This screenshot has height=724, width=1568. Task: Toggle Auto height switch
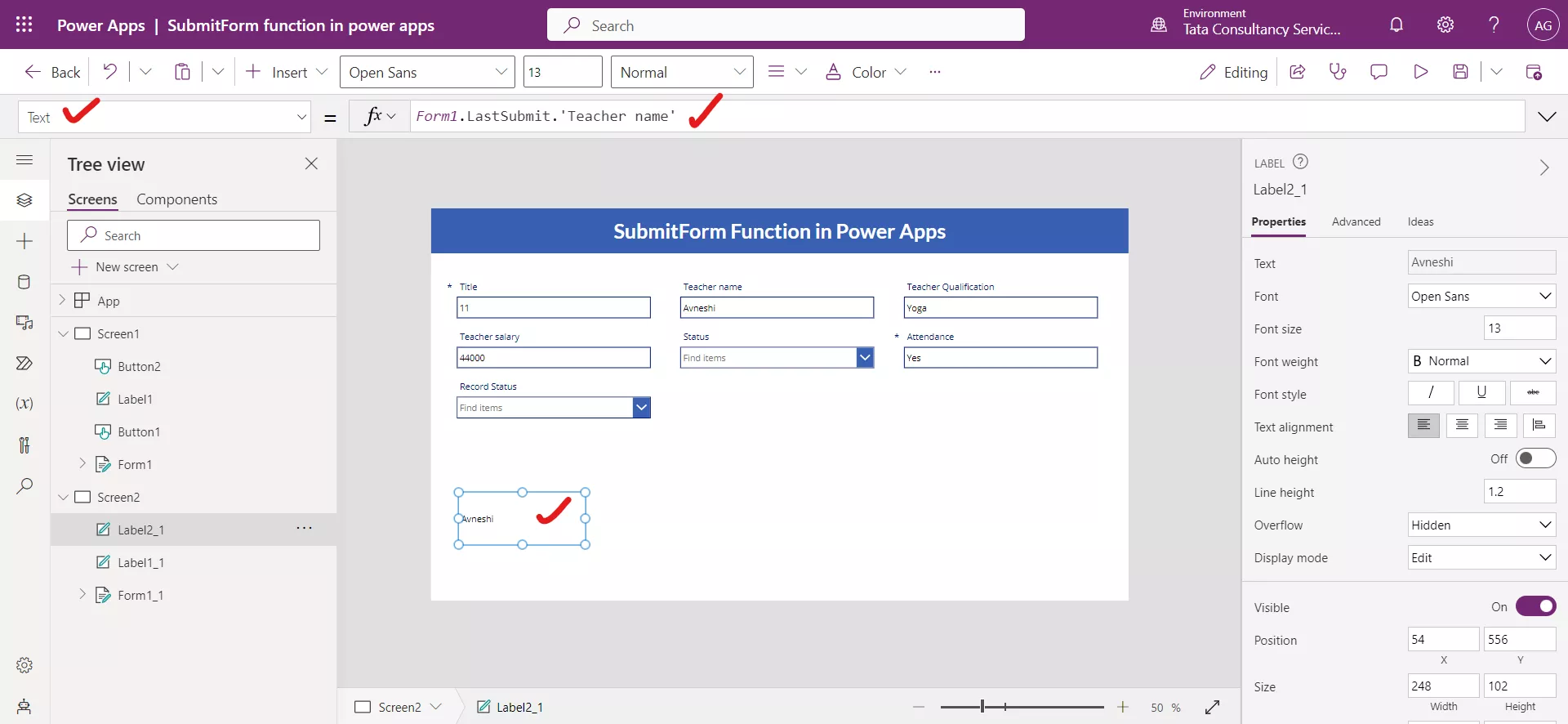point(1535,458)
